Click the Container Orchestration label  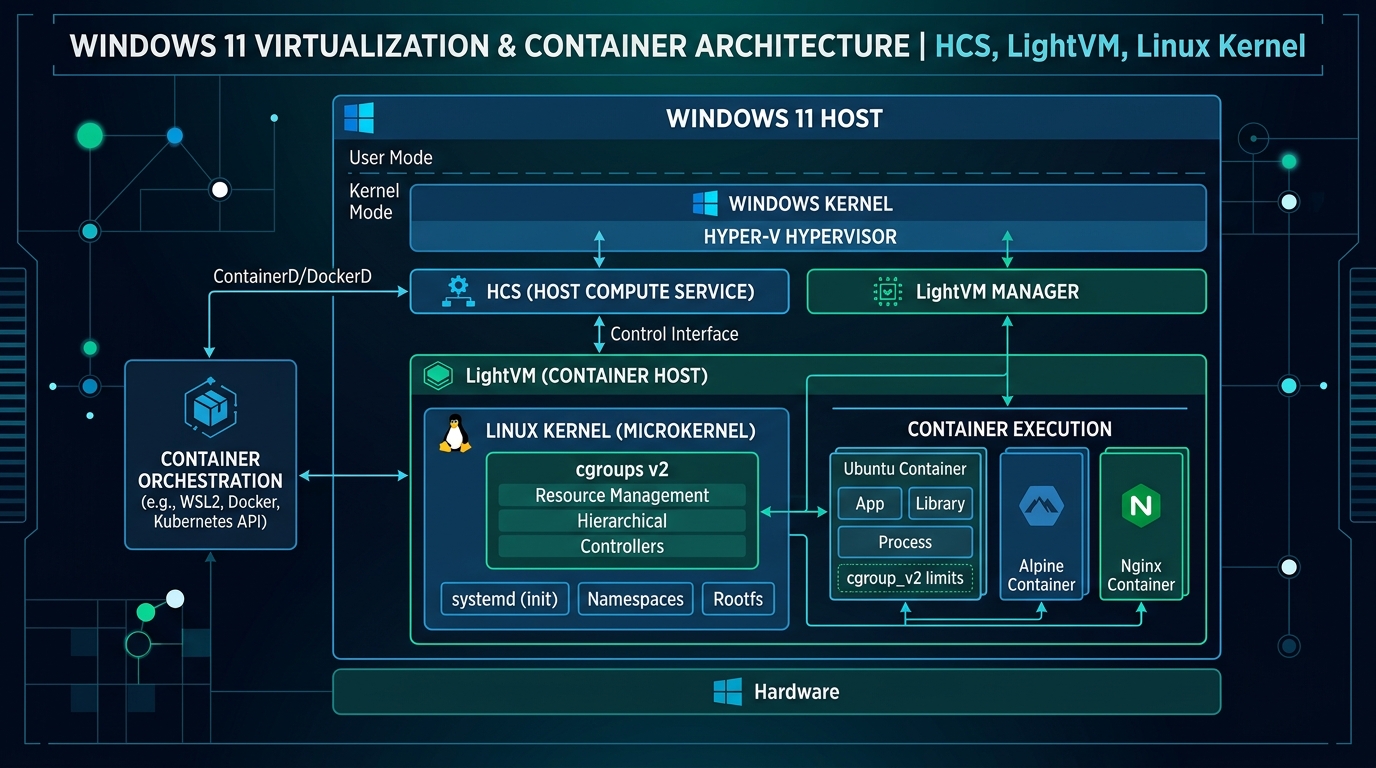pyautogui.click(x=210, y=470)
